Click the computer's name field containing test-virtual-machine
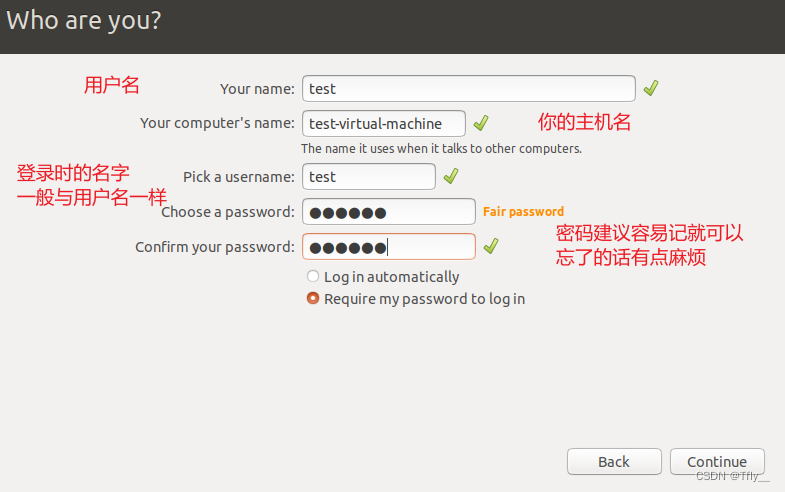The width and height of the screenshot is (785, 492). tap(384, 124)
